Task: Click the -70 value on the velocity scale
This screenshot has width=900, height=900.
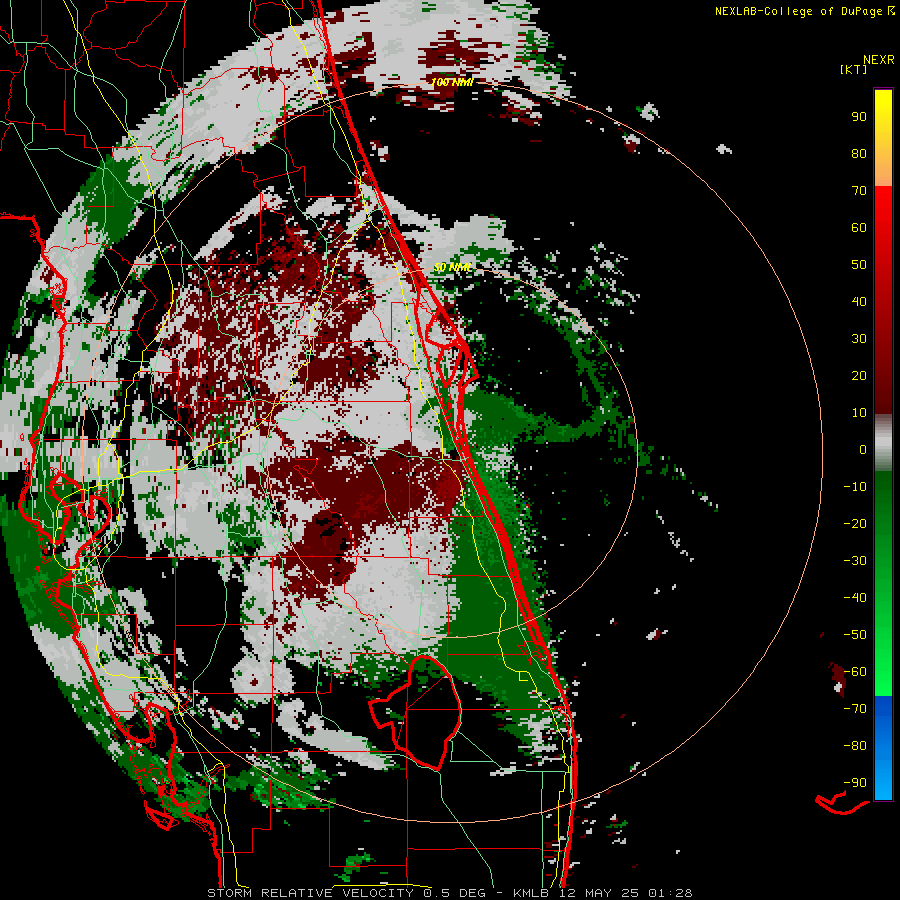Action: (x=855, y=709)
